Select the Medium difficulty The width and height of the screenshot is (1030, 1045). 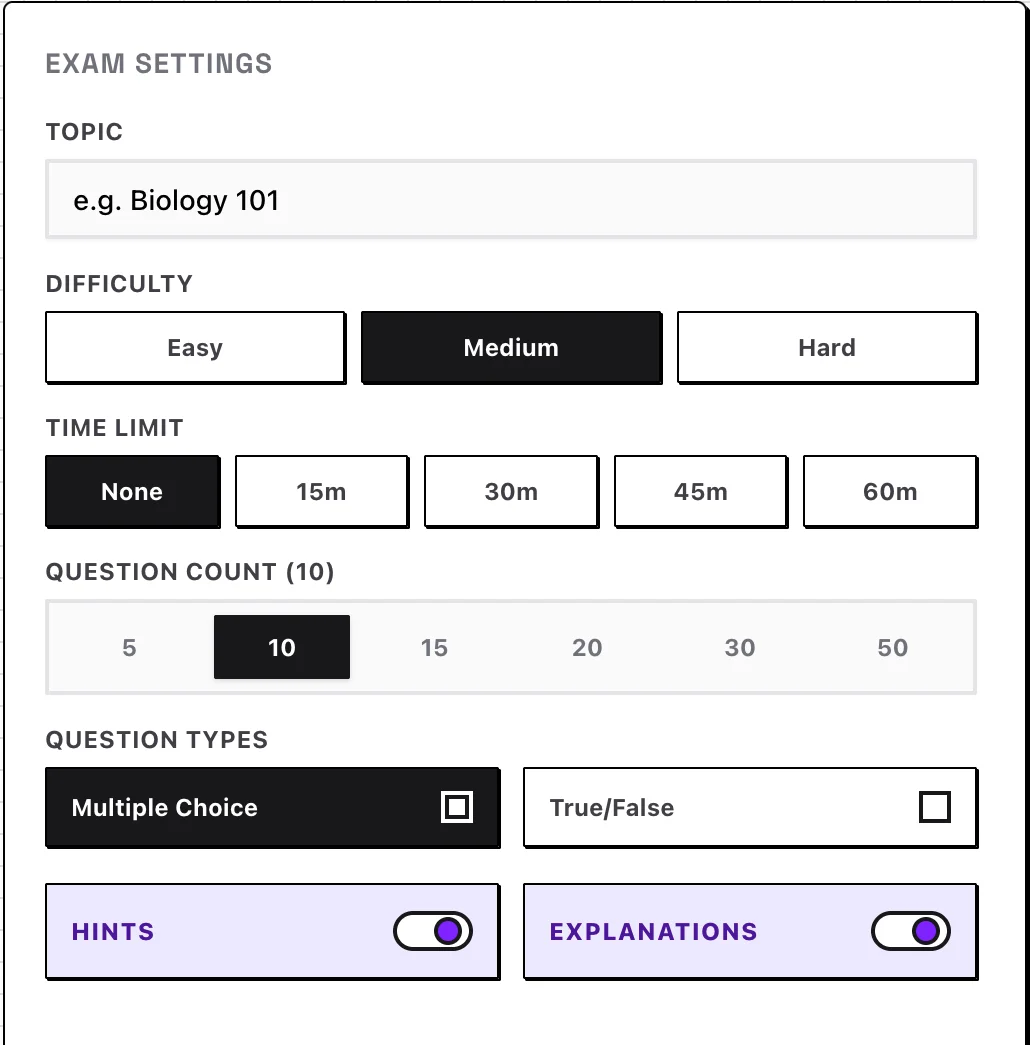click(x=511, y=347)
